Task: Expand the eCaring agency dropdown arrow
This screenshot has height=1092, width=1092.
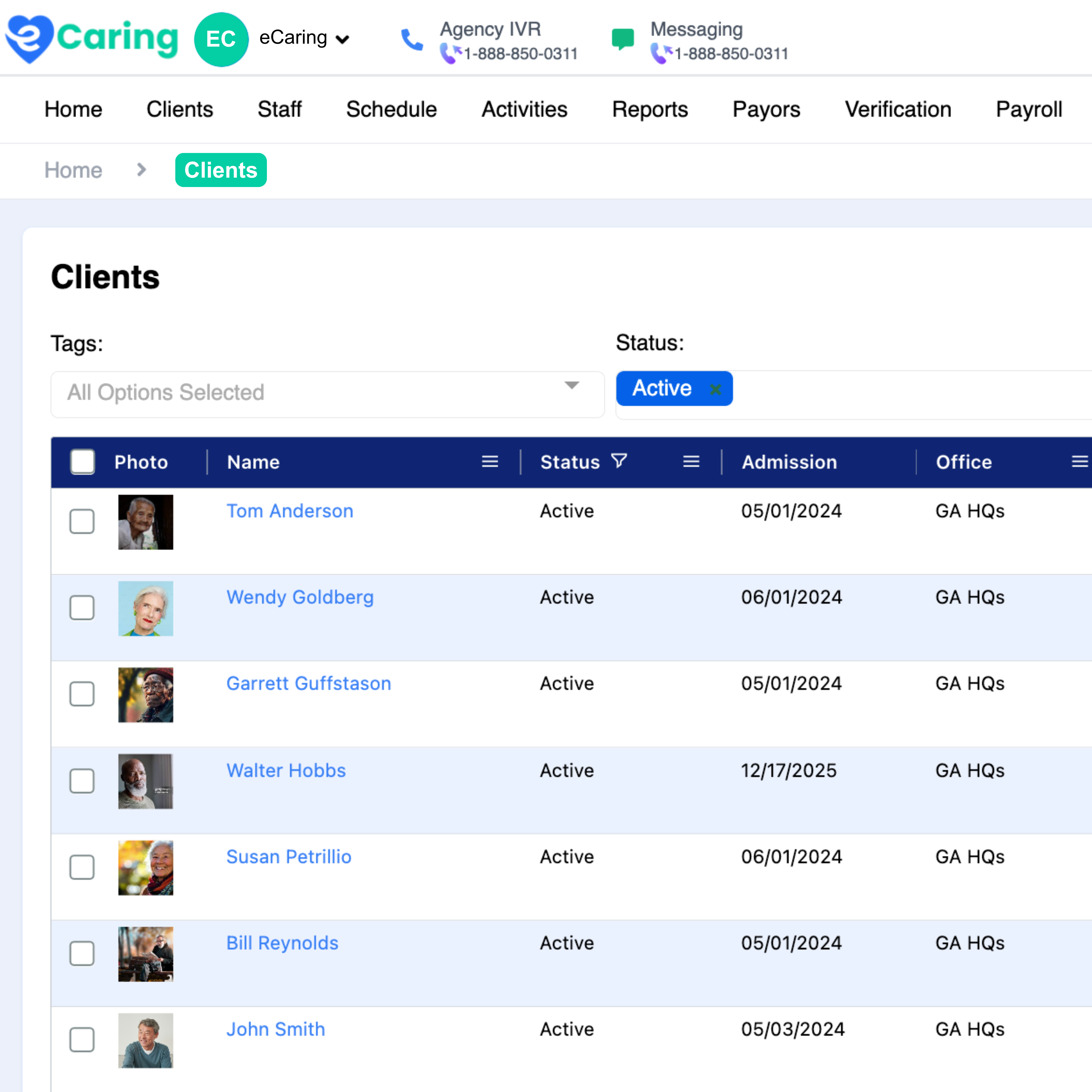Action: (342, 39)
